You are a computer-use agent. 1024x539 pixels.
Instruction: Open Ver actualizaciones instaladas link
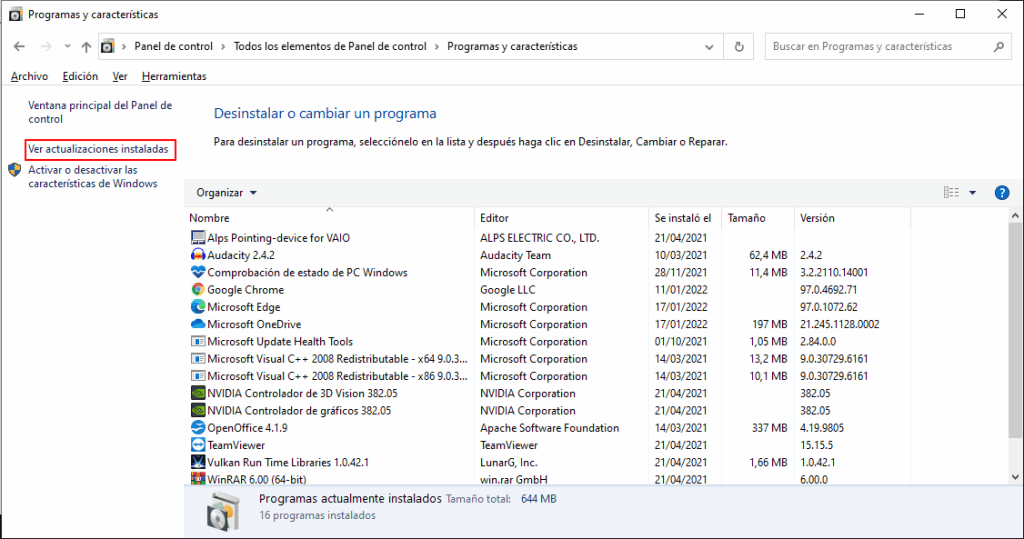(x=98, y=149)
